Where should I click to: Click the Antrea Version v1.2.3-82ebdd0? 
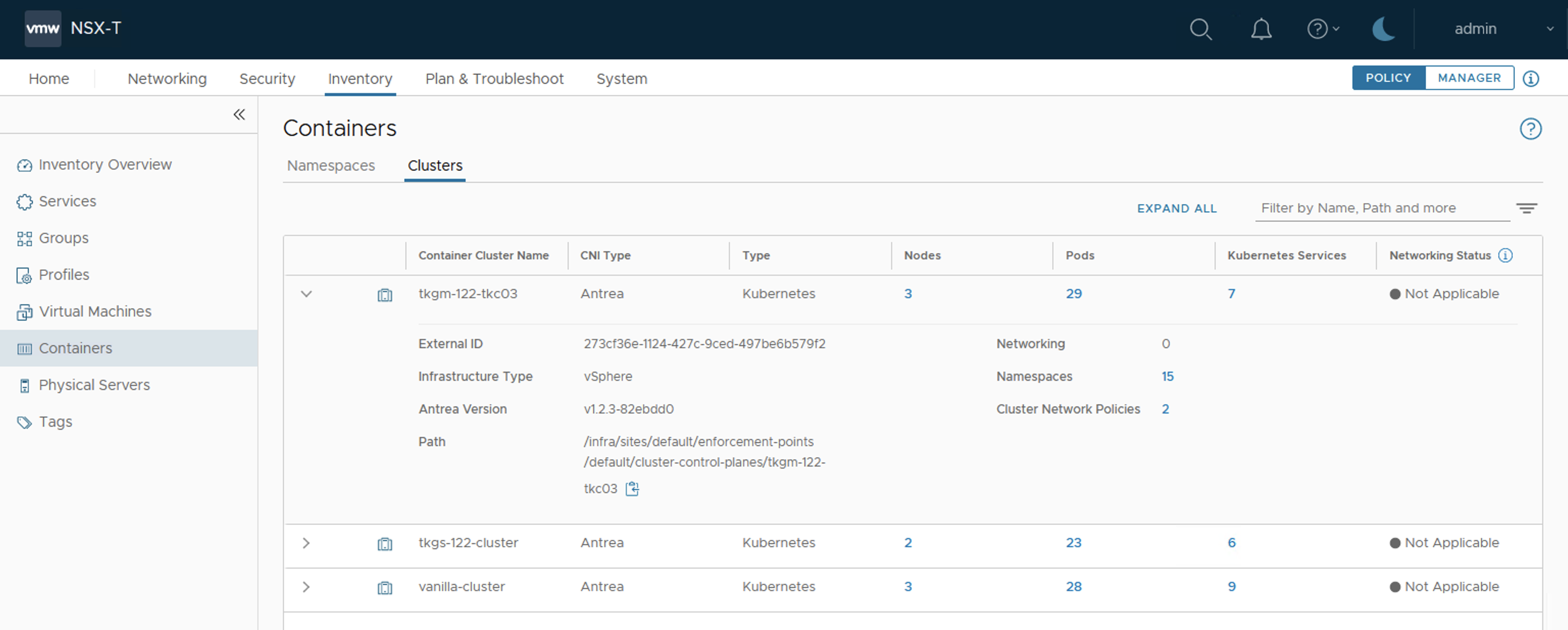(628, 409)
